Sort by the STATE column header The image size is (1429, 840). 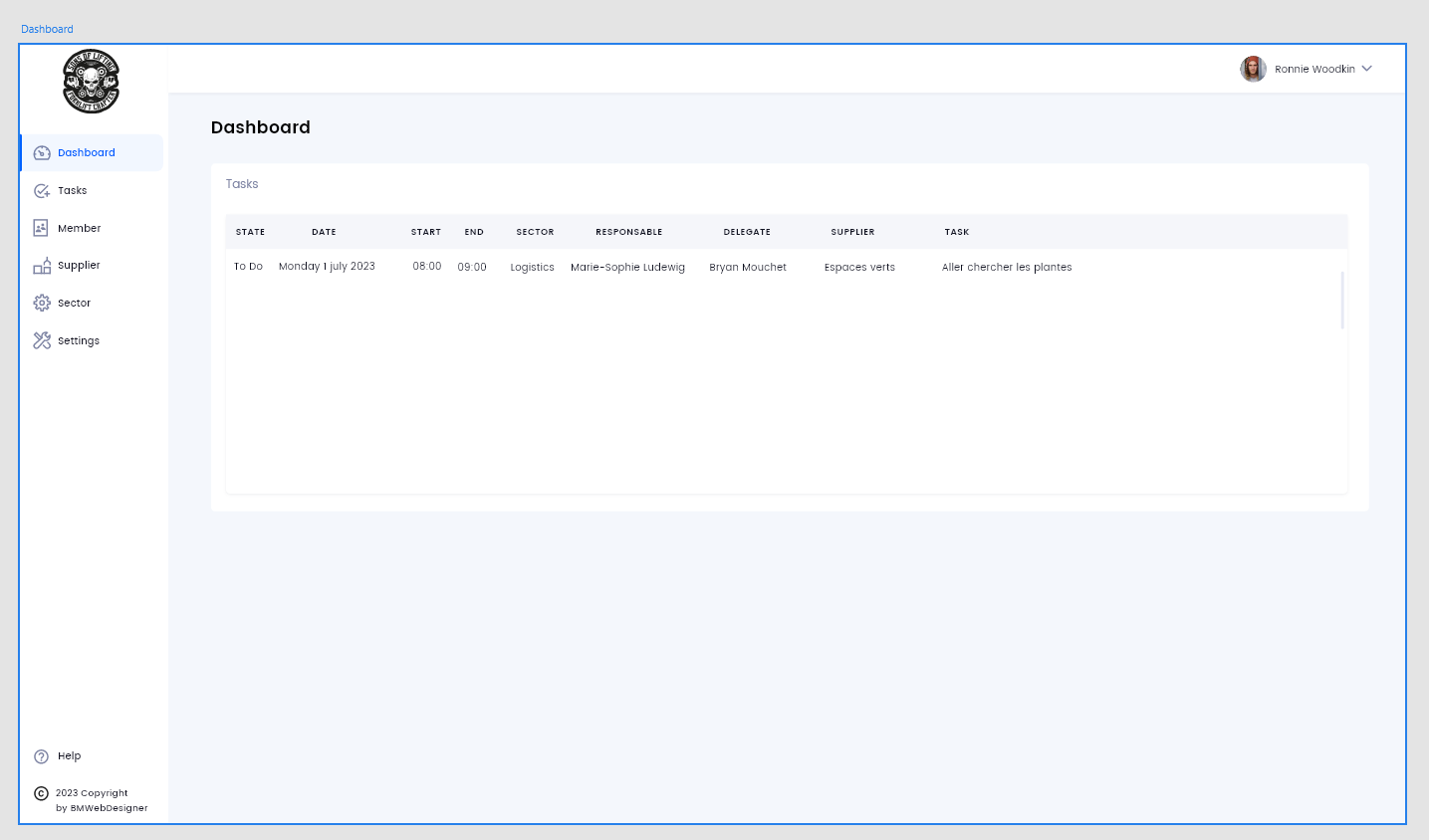[250, 232]
